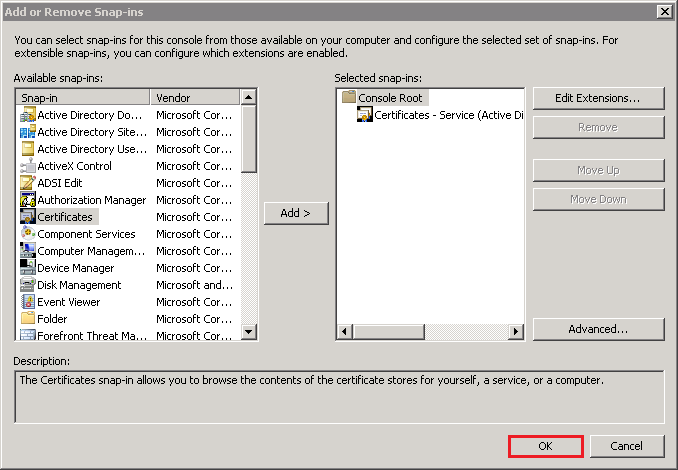Select the Active Directory Domains snap-in icon
Viewport: 678px width, 470px height.
(x=28, y=115)
